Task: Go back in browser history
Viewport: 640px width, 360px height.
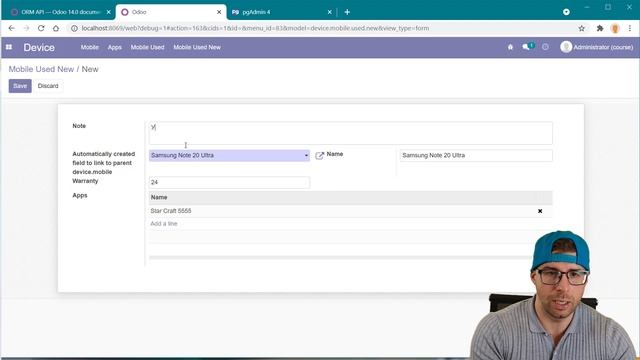Action: 11,28
